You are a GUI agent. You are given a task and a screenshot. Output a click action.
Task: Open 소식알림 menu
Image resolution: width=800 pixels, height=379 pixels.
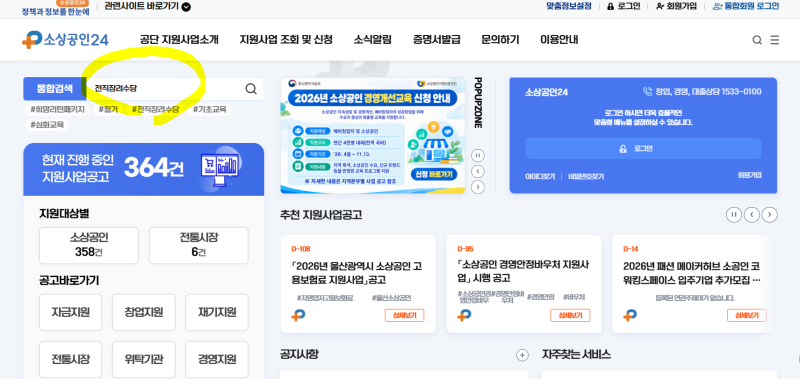[373, 40]
